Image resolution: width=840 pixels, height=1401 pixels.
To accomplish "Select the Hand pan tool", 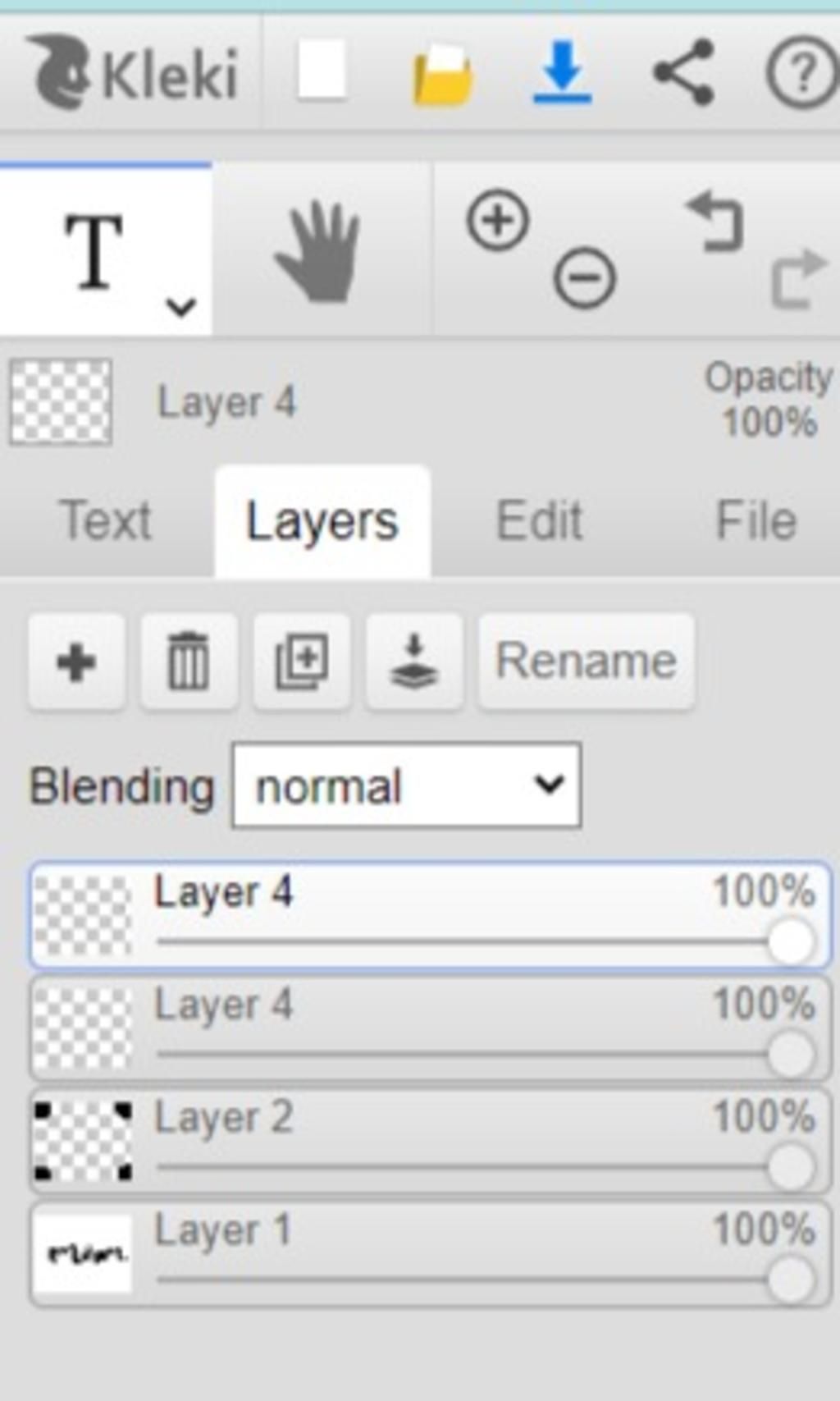I will pyautogui.click(x=319, y=251).
